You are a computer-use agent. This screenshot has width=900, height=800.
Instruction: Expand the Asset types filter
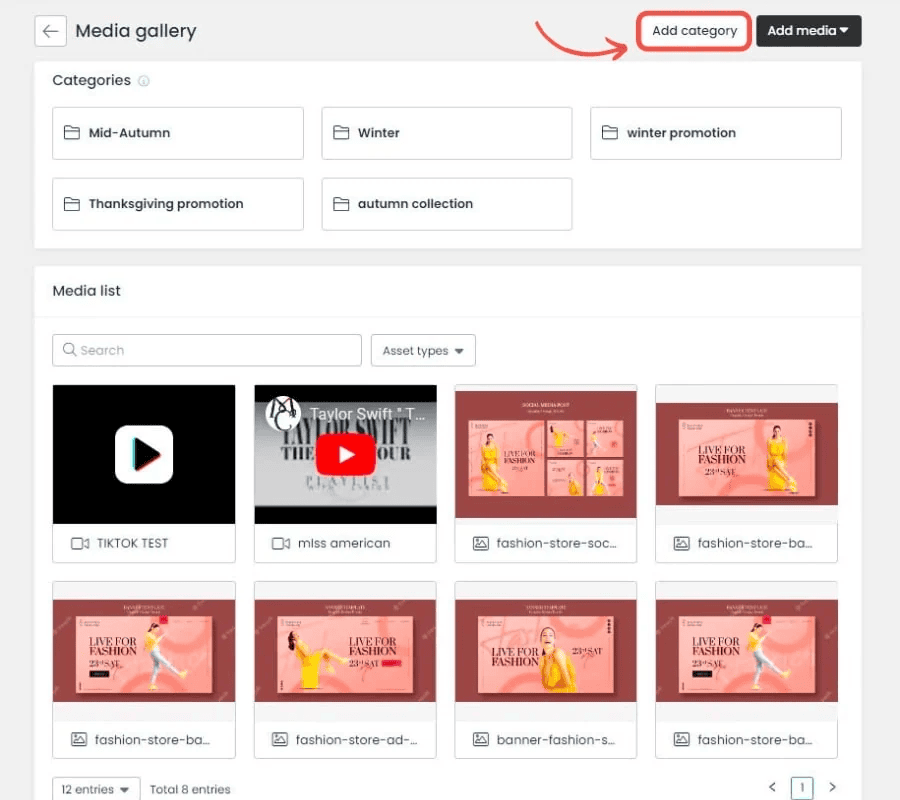coord(423,351)
